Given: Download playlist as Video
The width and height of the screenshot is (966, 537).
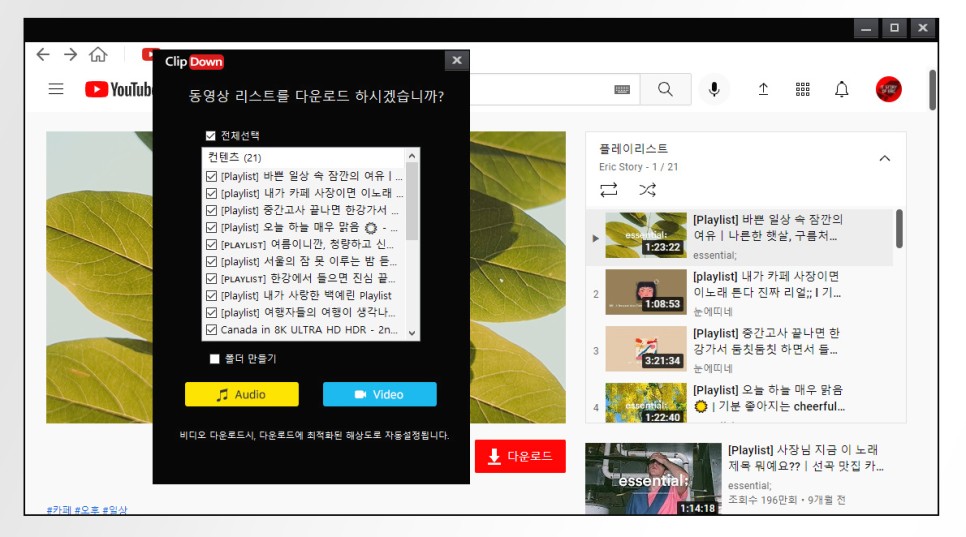Looking at the screenshot, I should 380,394.
